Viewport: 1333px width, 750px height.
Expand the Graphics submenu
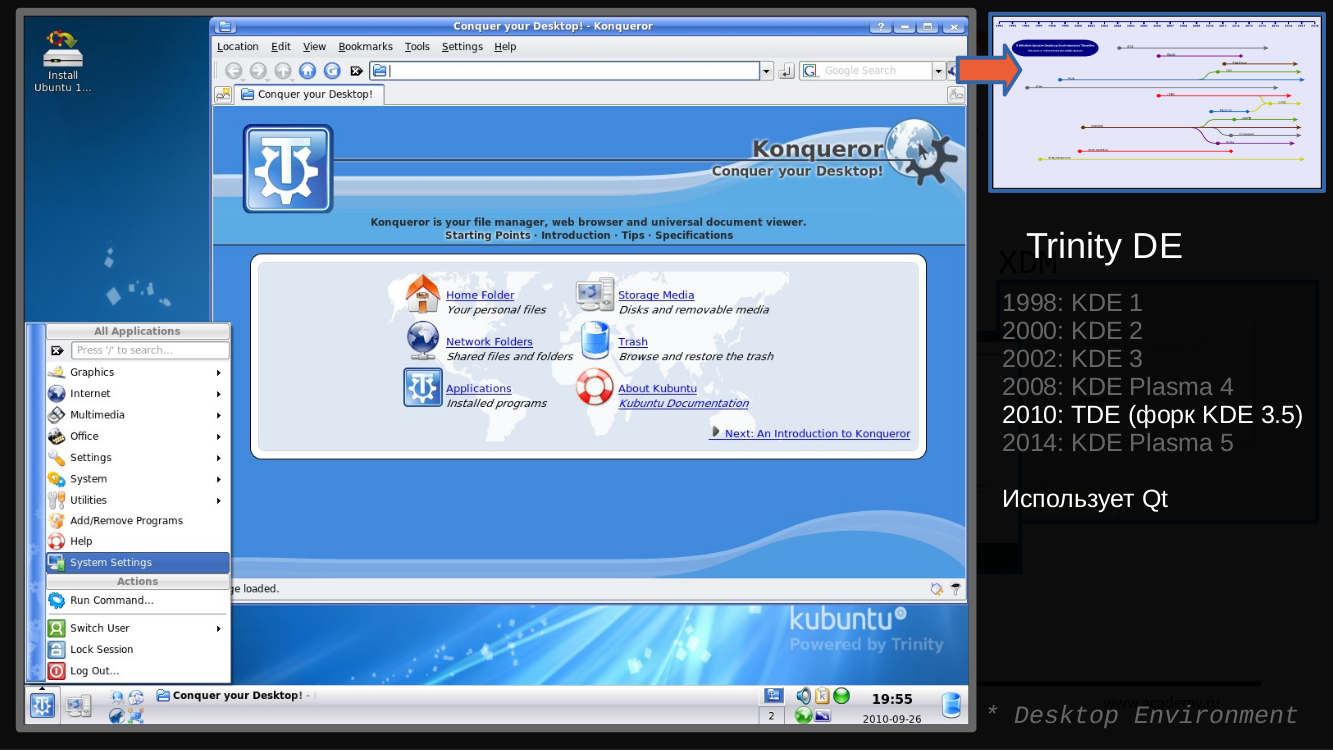coord(138,372)
